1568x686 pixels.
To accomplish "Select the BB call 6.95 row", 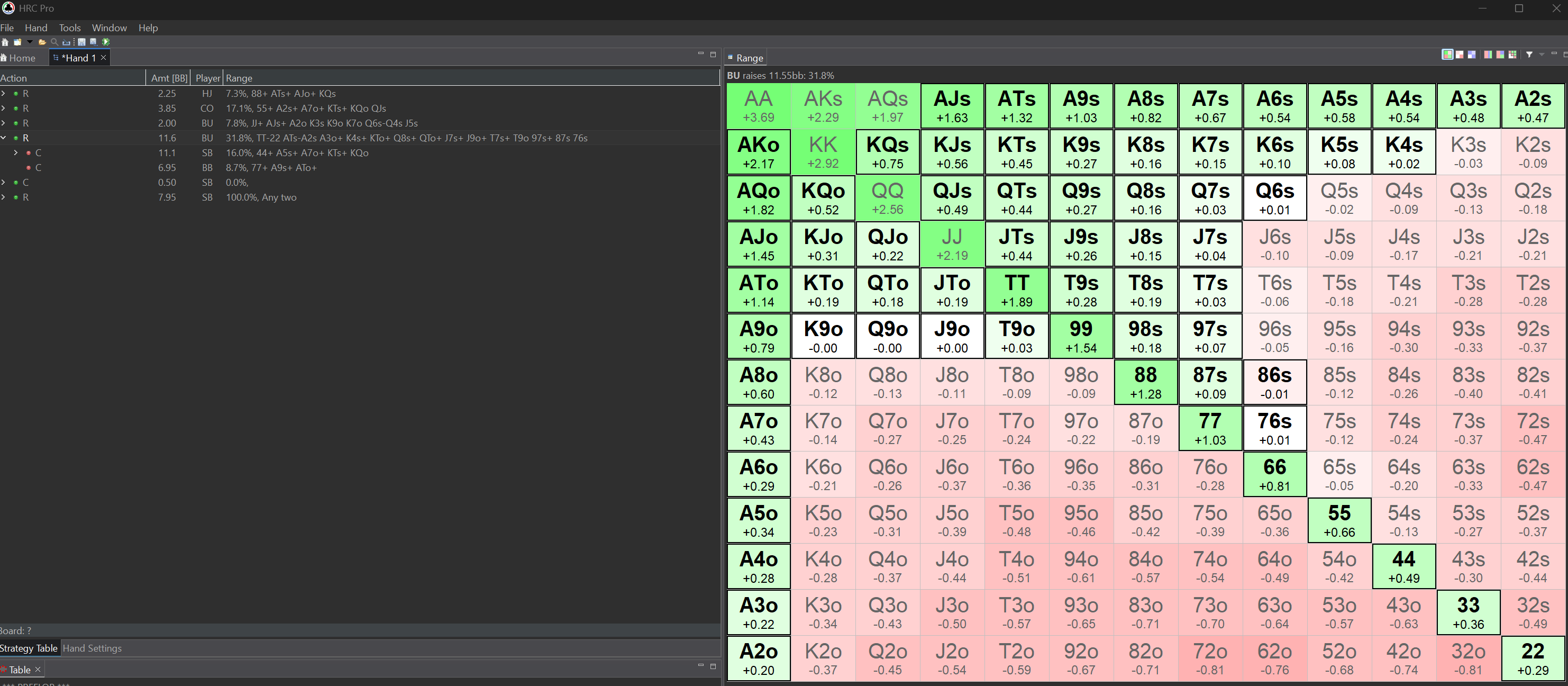I will point(360,168).
